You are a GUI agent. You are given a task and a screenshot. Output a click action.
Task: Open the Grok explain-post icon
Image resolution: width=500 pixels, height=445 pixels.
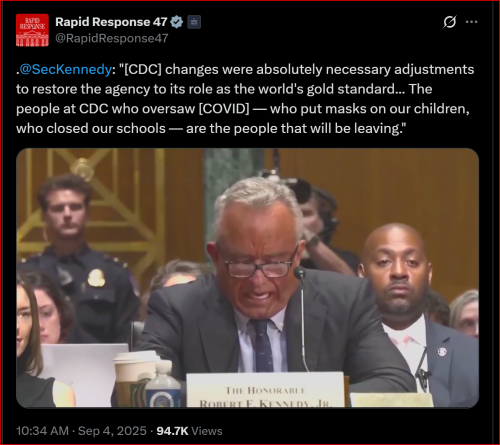click(x=449, y=22)
